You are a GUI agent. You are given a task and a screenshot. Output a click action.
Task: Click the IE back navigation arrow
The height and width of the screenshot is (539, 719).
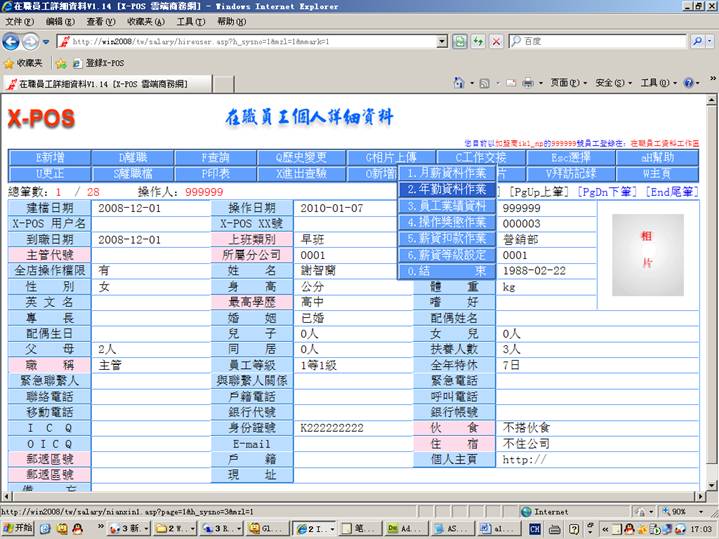pos(13,41)
